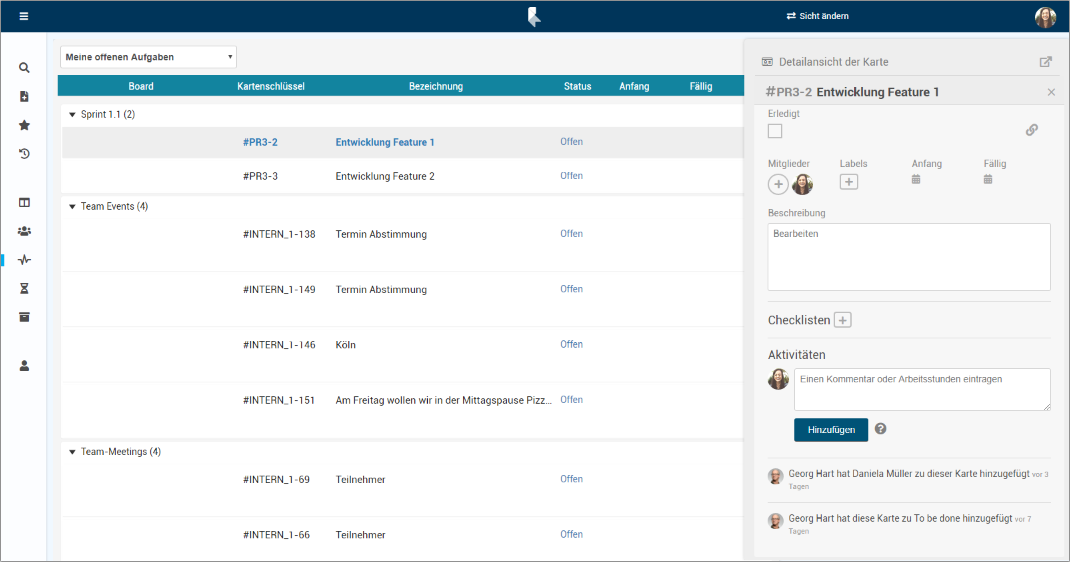This screenshot has height=562, width=1070.
Task: Collapse the Sprint 1.1 group
Action: tap(72, 115)
